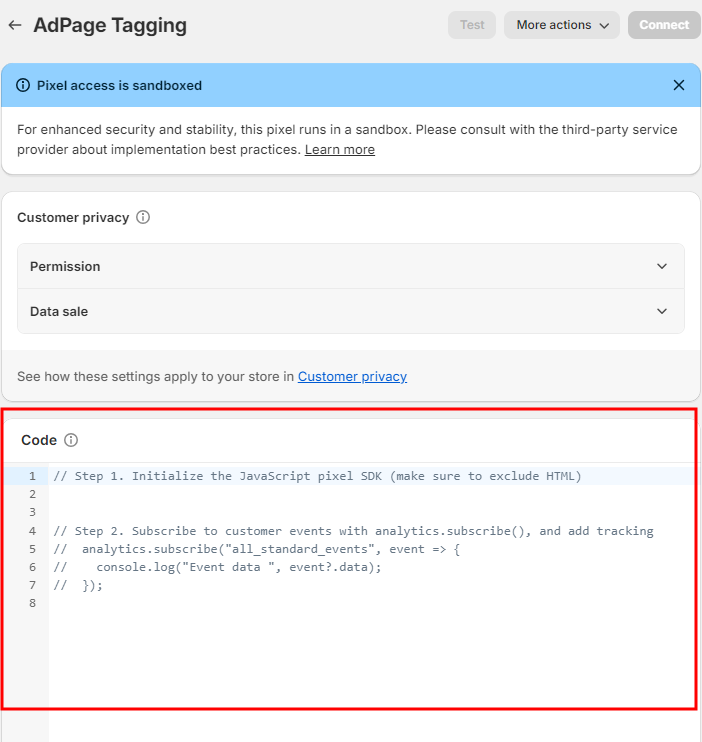Expand the Data sale section
The image size is (702, 742).
tap(350, 312)
